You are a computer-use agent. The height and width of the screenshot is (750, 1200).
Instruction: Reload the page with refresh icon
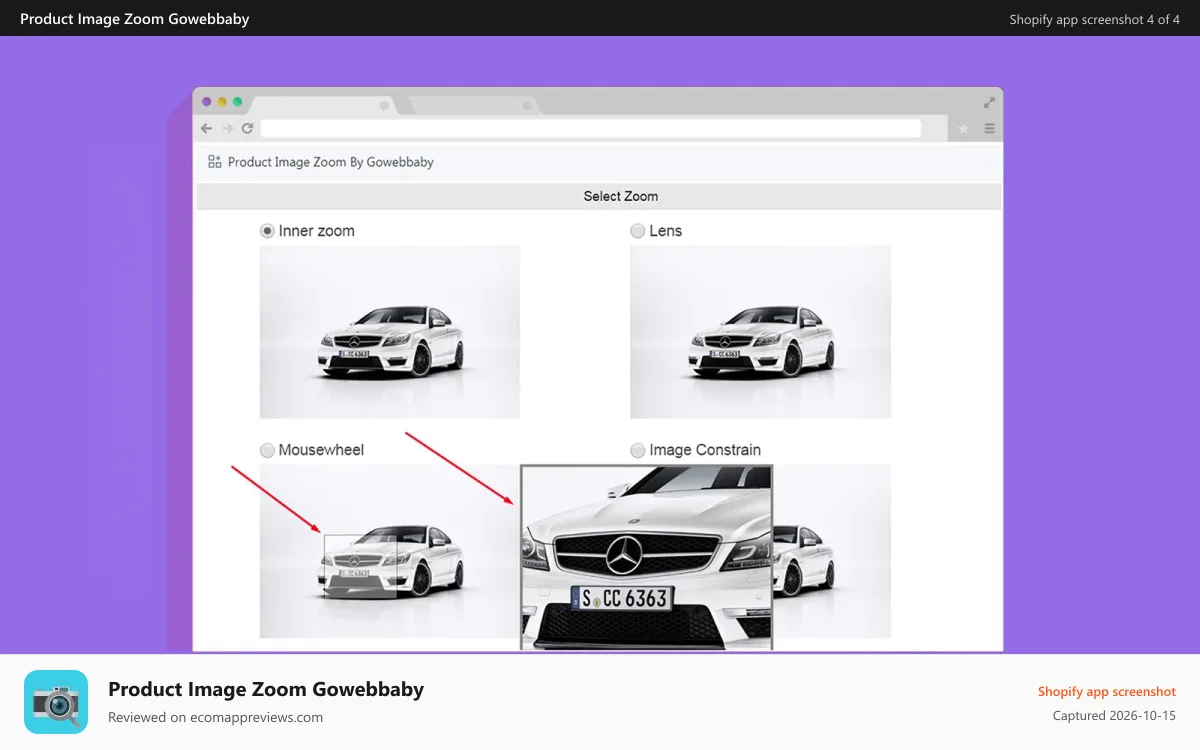point(247,129)
